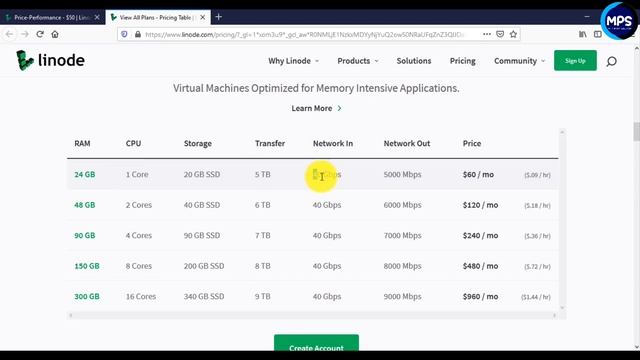Viewport: 640px width, 360px height.
Task: Close the Price-Performance tab
Action: (97, 17)
